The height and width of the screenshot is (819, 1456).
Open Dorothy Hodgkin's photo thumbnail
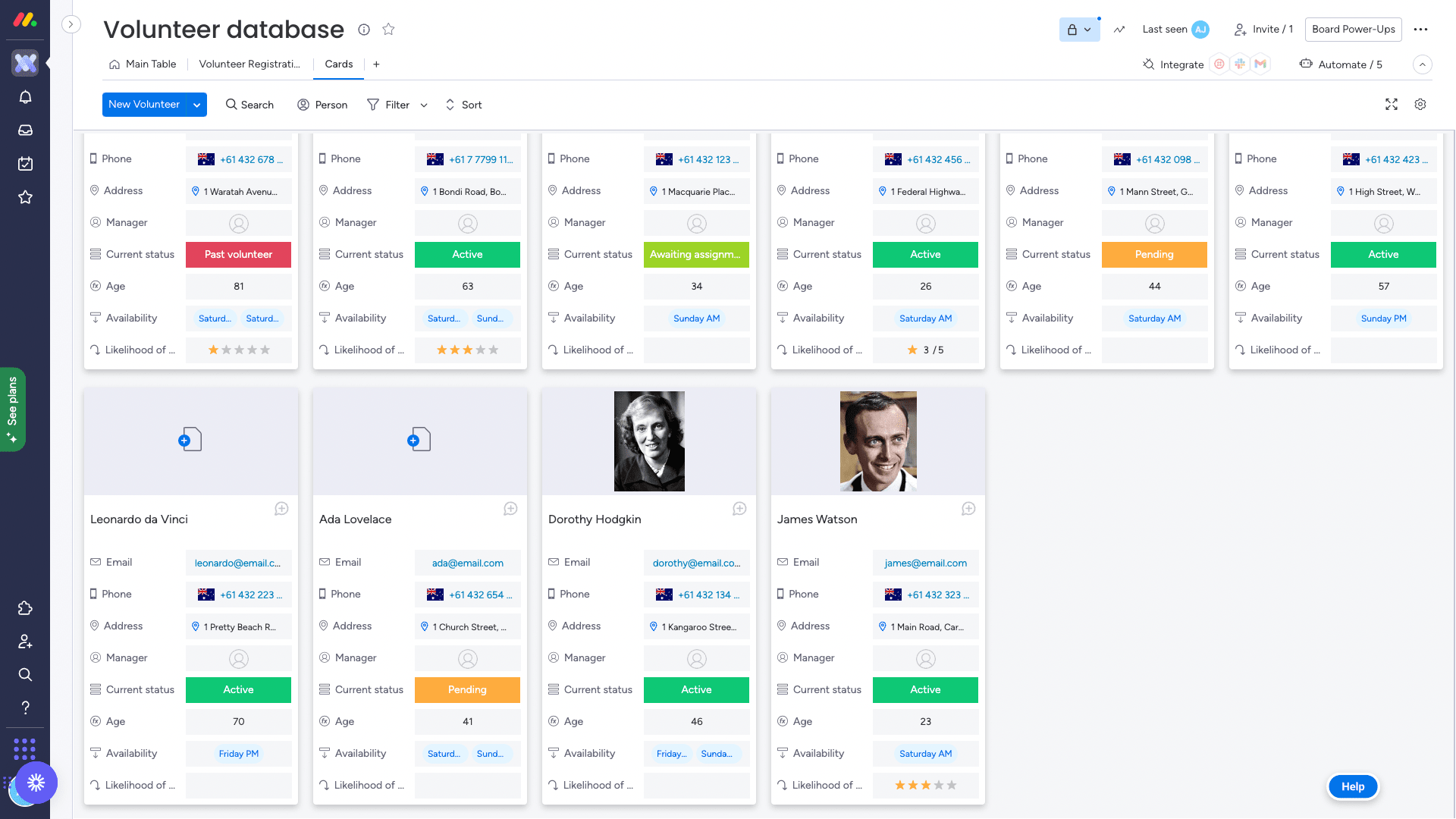tap(649, 441)
